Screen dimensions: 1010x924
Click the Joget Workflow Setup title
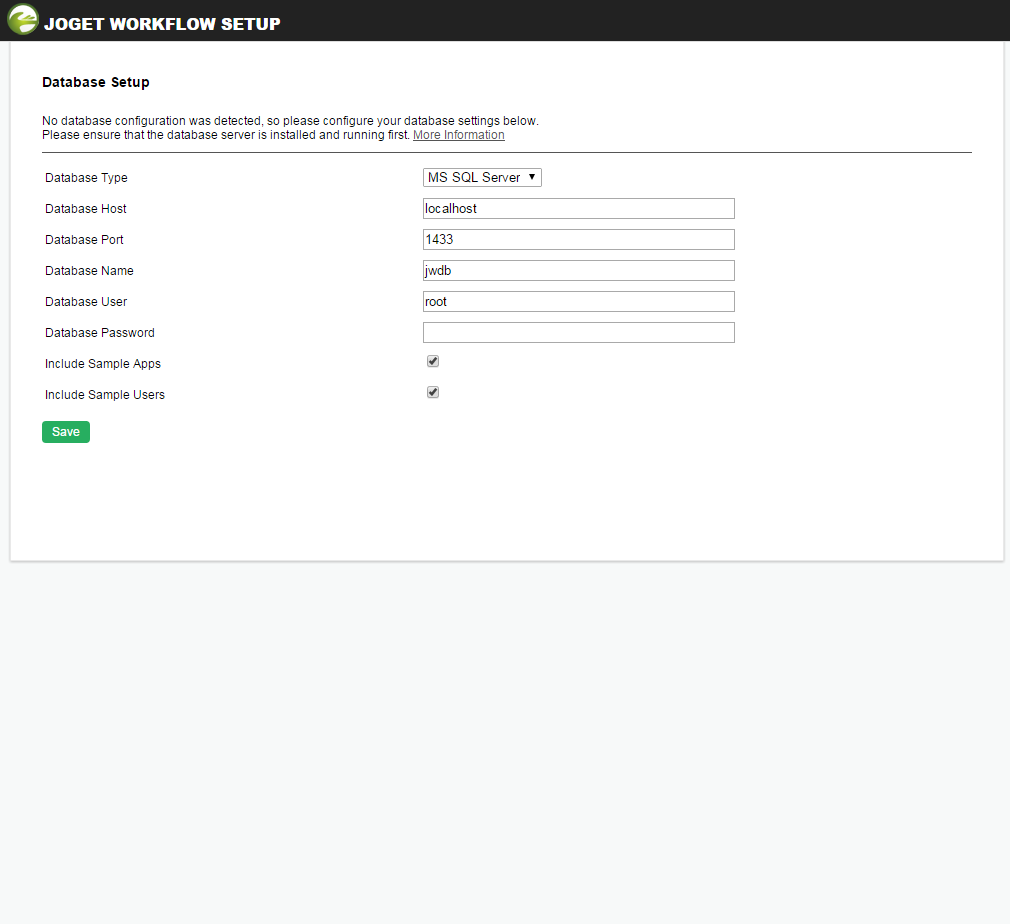click(x=162, y=24)
